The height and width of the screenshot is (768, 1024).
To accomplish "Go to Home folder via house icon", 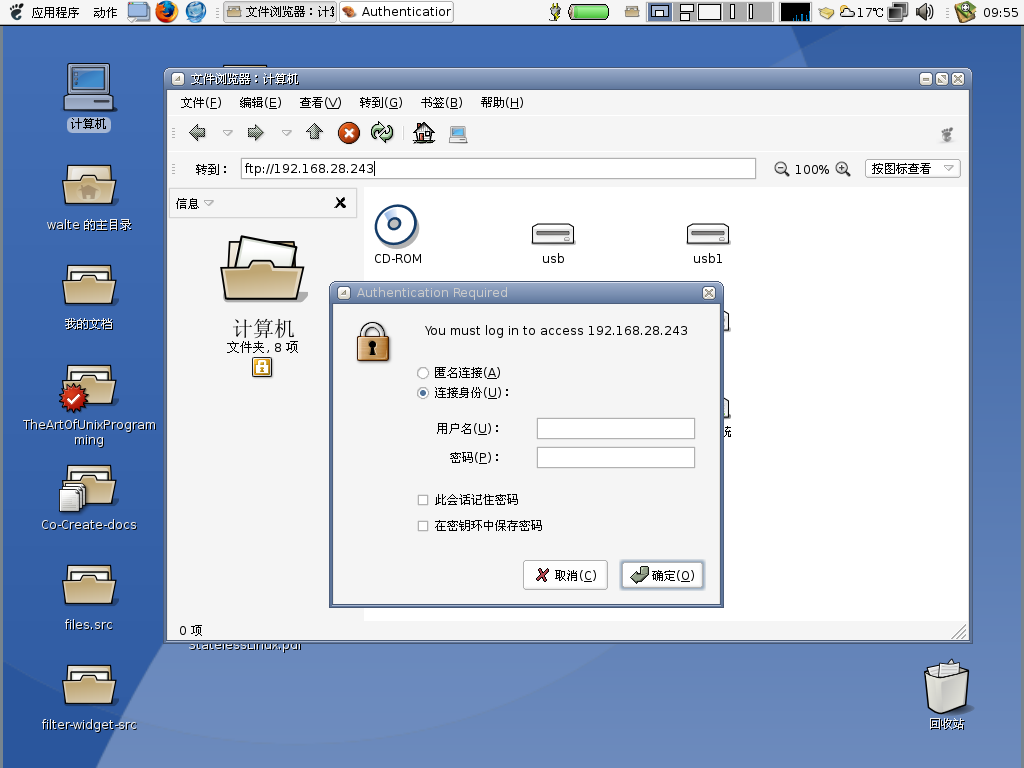I will [424, 133].
